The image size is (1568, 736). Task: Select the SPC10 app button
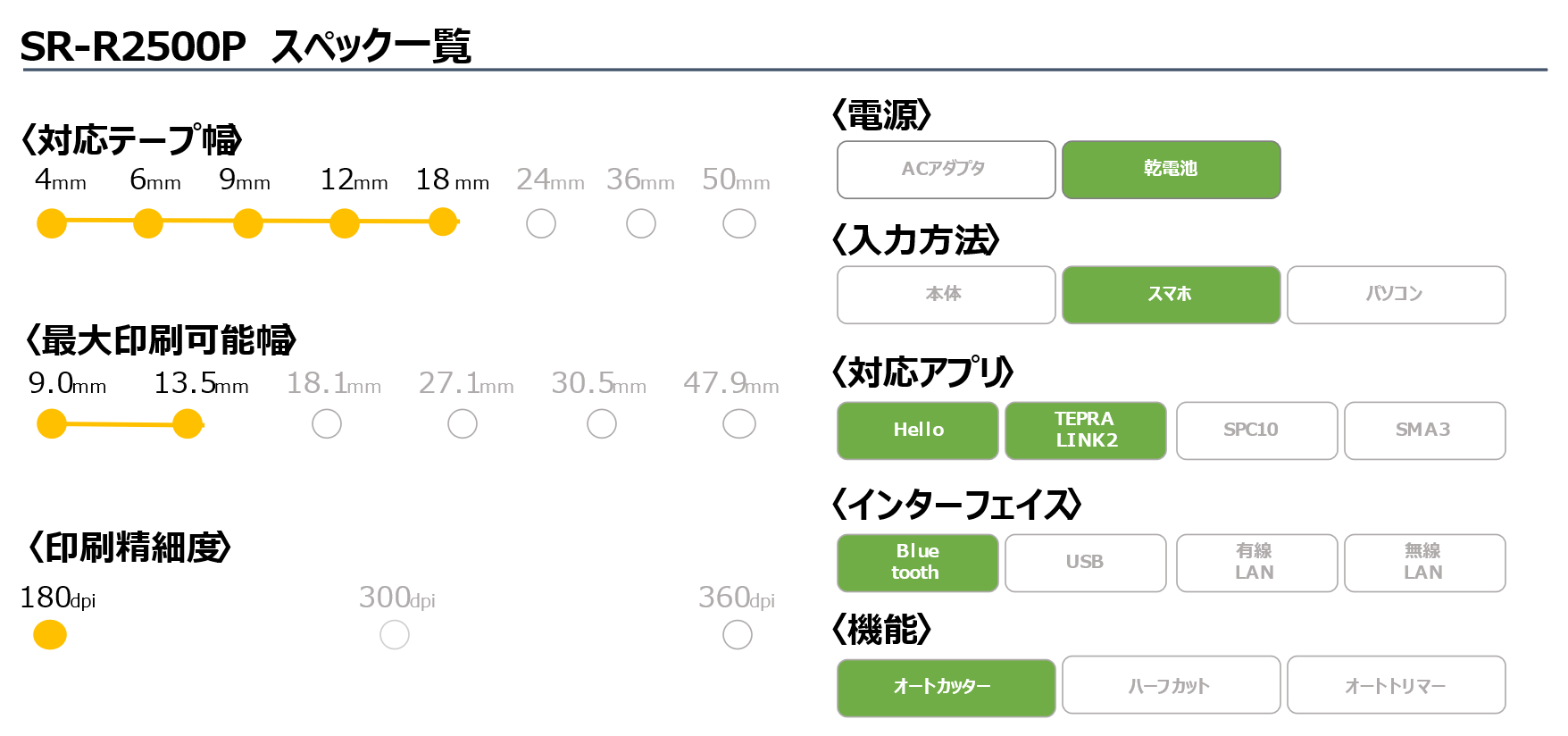[1257, 431]
